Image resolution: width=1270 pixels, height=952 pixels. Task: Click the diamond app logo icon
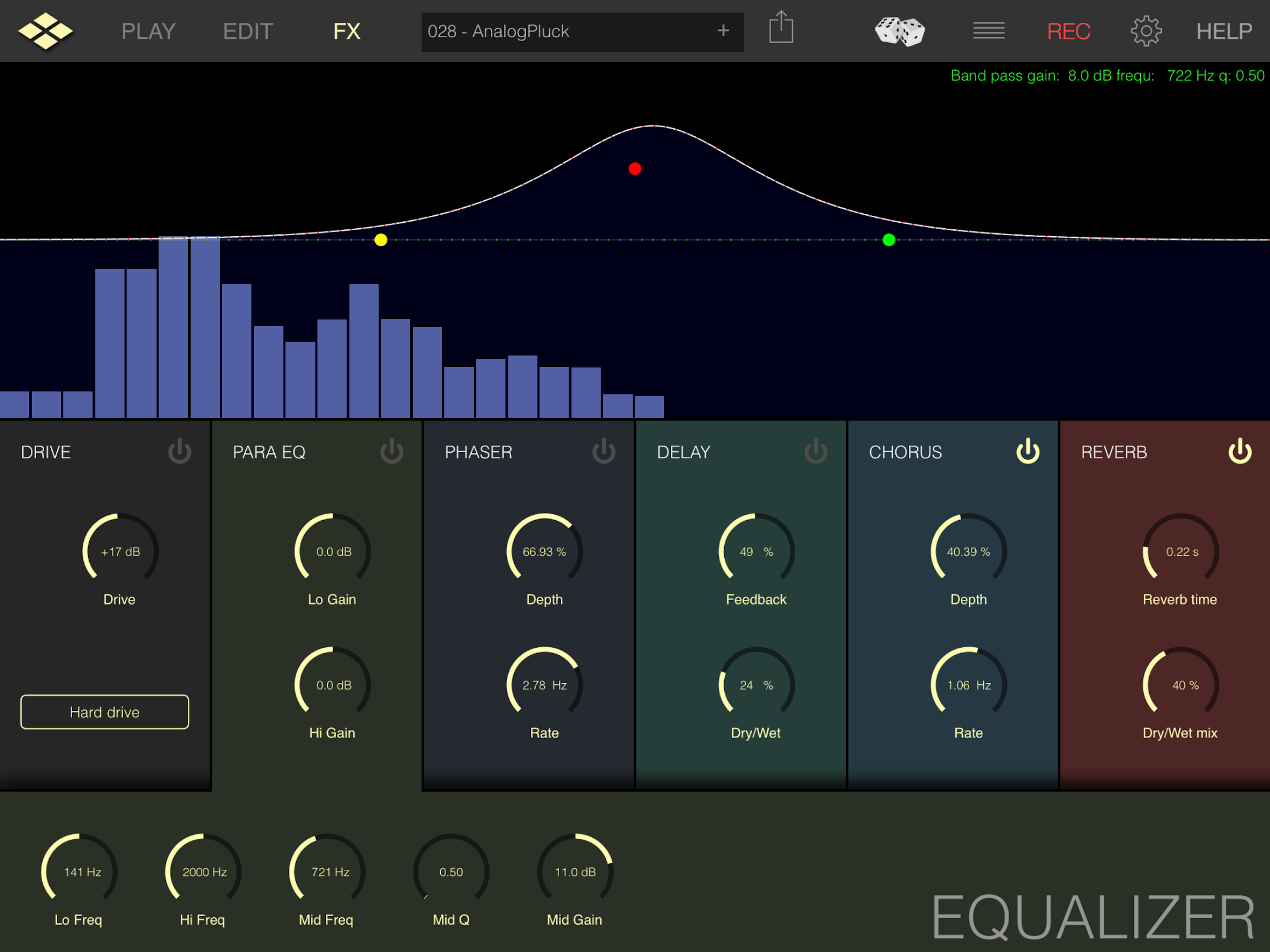click(x=46, y=31)
